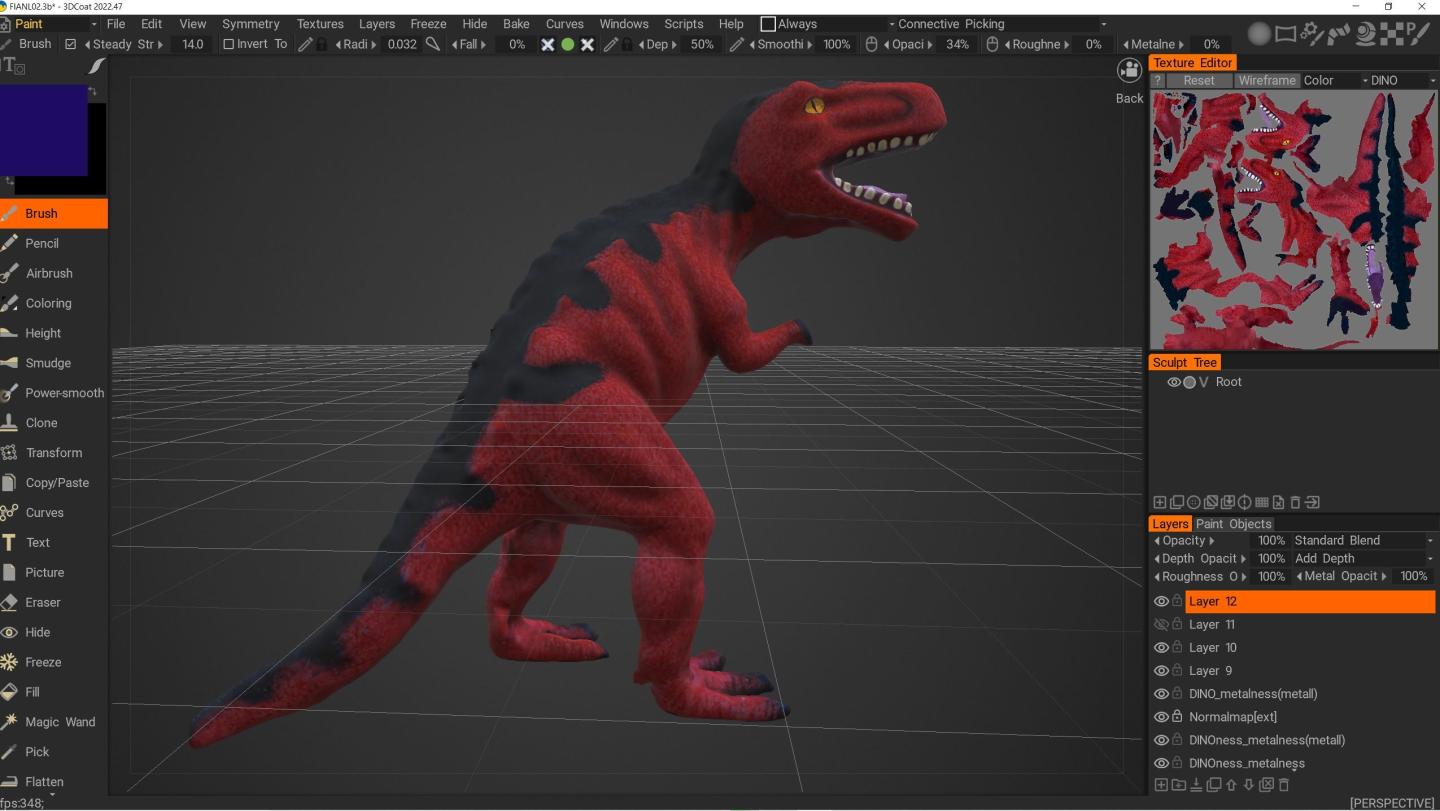
Task: Select the Fill tool
Action: coord(53,692)
